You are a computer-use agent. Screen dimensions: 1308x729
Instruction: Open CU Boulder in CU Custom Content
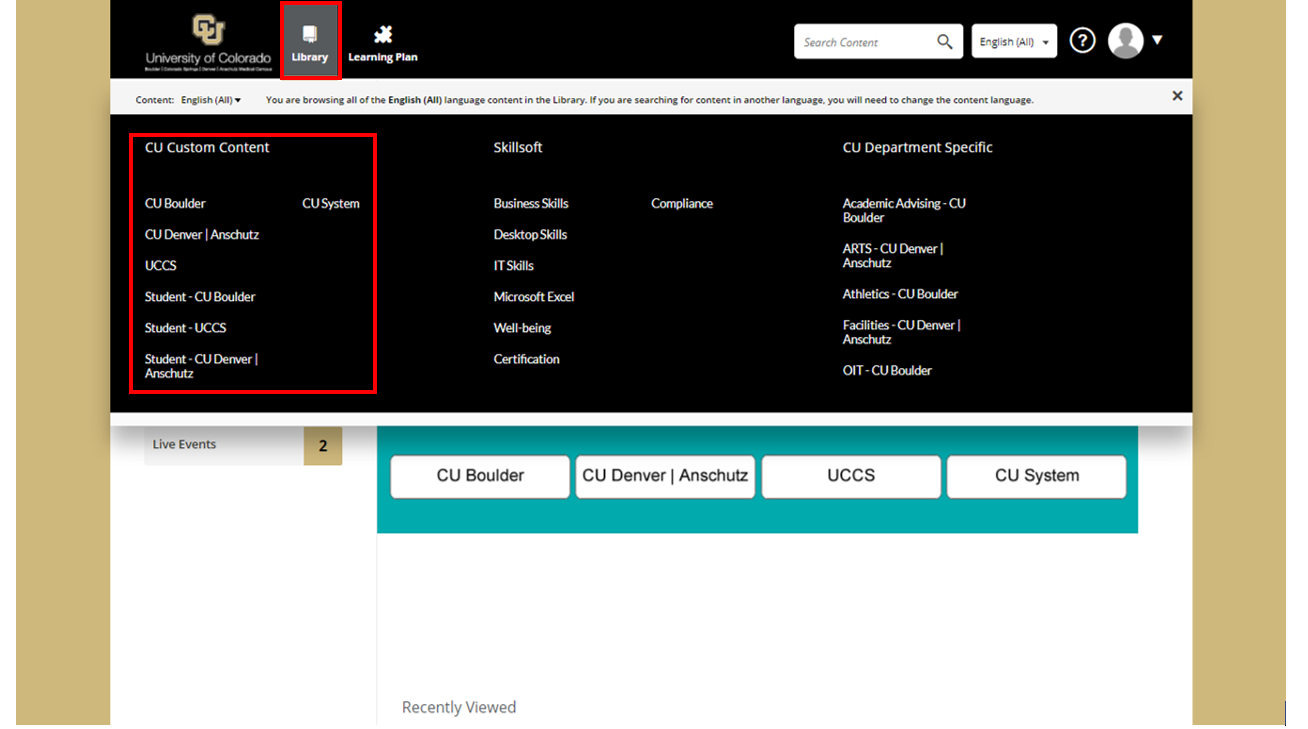pyautogui.click(x=175, y=203)
